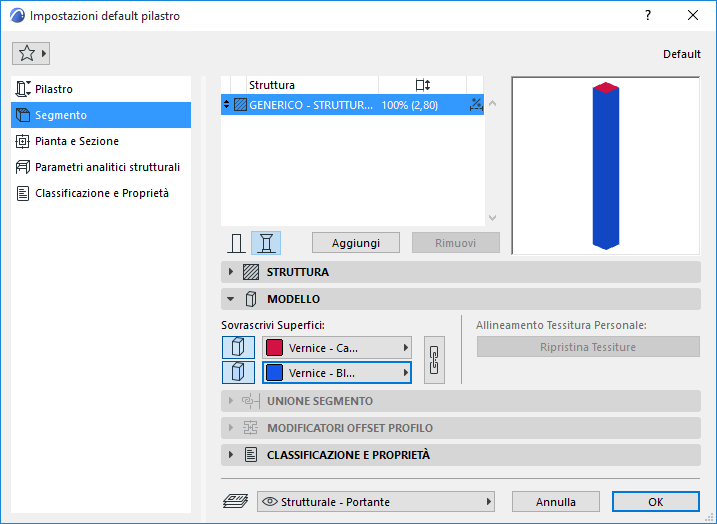Select the Pilastro settings page

click(x=101, y=89)
